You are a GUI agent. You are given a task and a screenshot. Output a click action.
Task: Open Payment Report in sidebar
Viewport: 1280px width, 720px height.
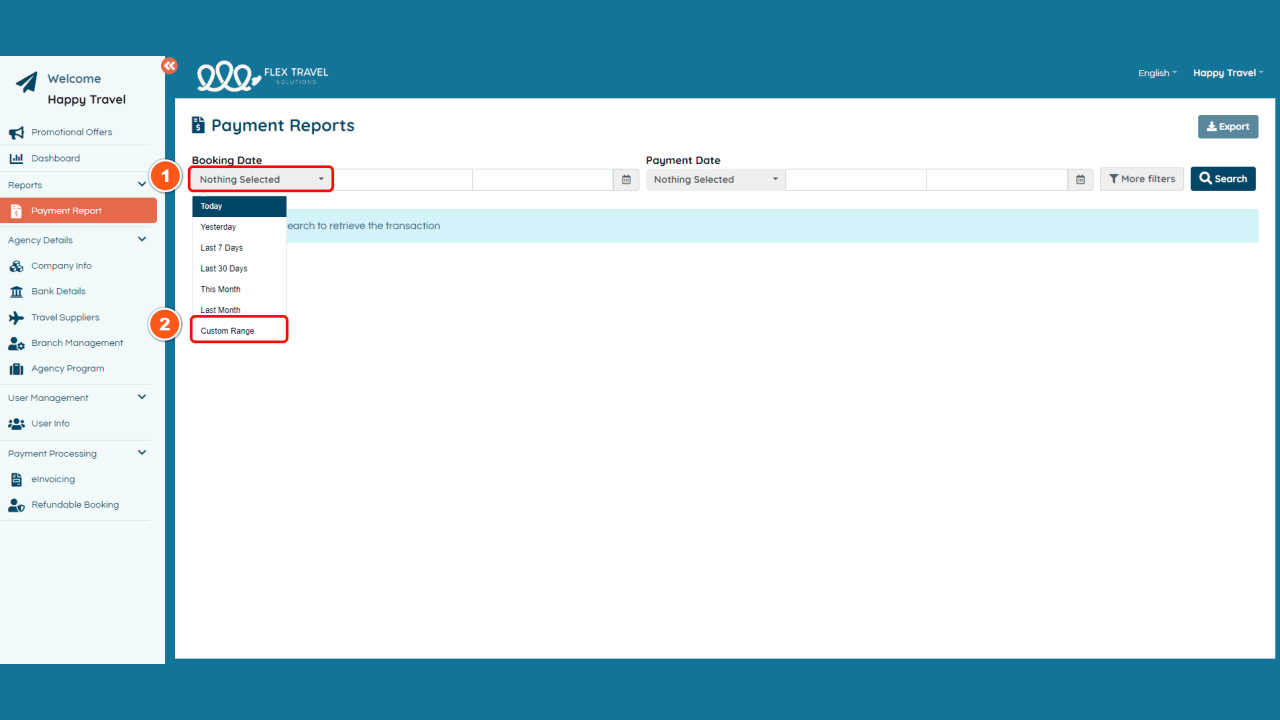click(79, 211)
